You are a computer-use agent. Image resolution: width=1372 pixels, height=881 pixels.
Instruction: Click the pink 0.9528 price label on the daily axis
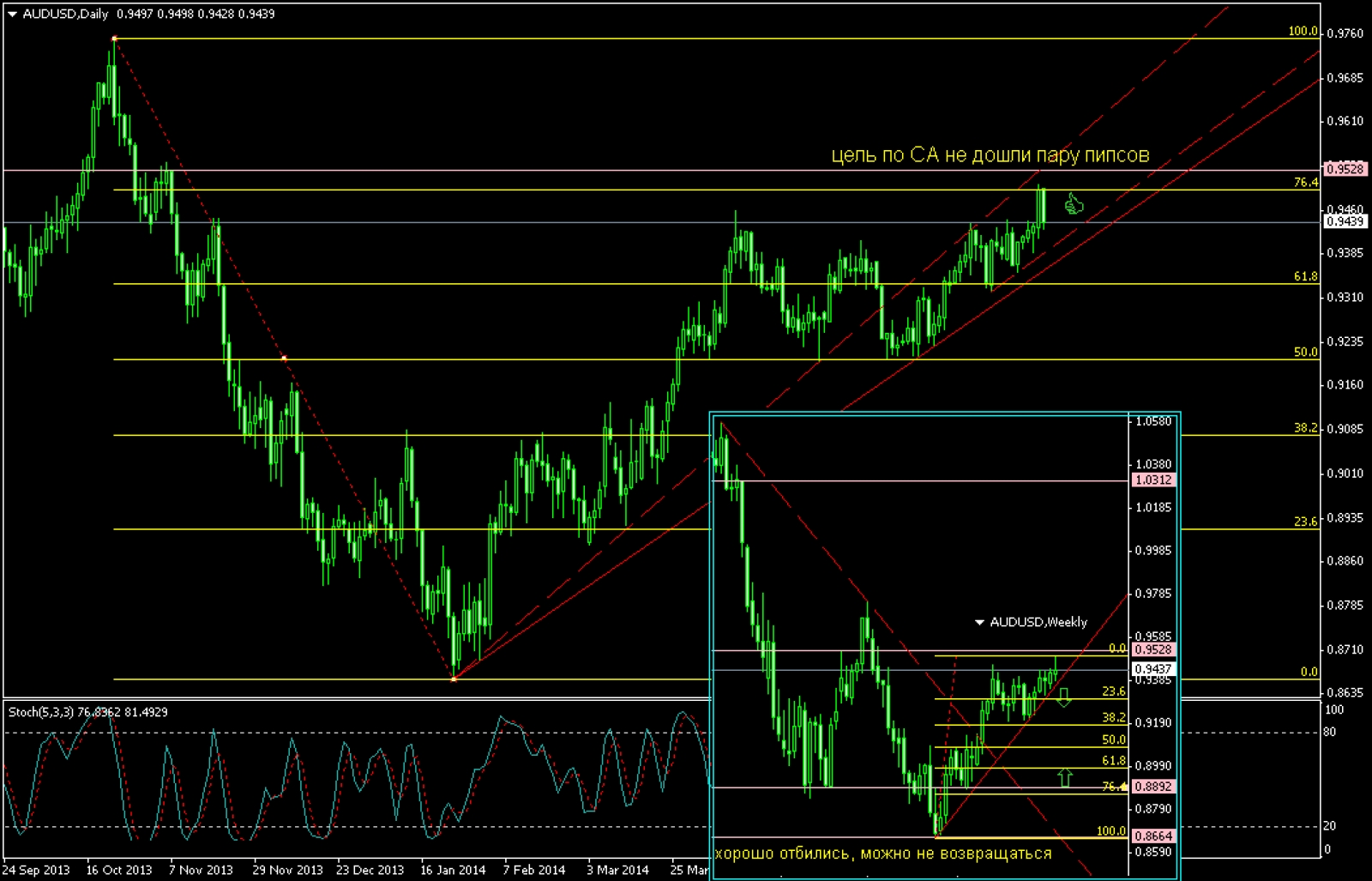[x=1344, y=169]
